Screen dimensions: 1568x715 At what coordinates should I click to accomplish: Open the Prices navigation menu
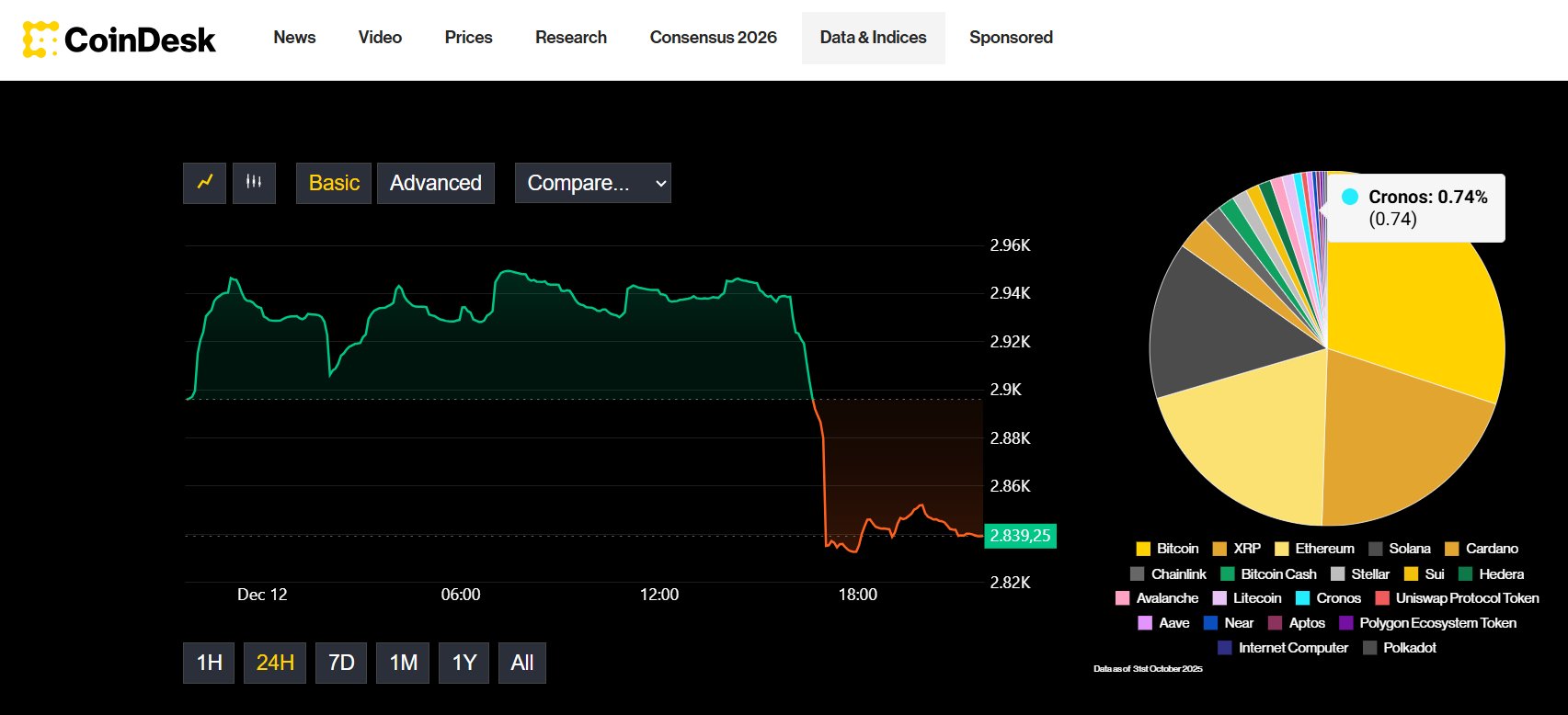tap(468, 38)
